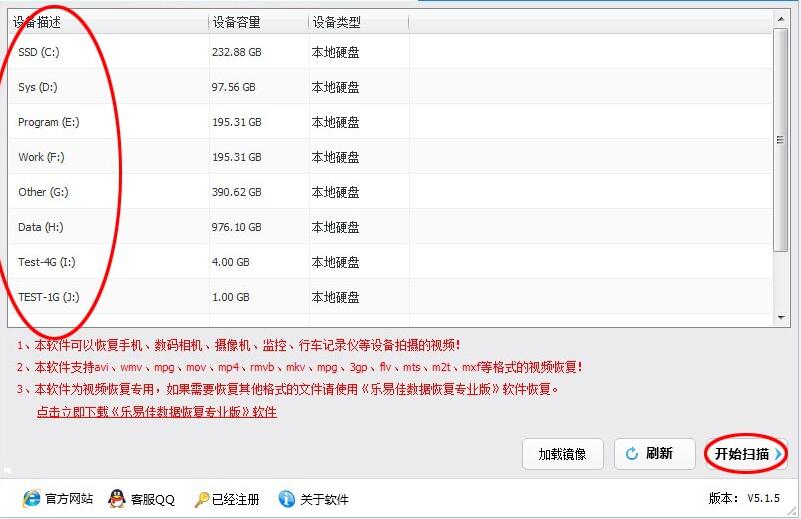This screenshot has height=519, width=801.
Task: Click 刷新 button to reload devices
Action: tap(654, 454)
